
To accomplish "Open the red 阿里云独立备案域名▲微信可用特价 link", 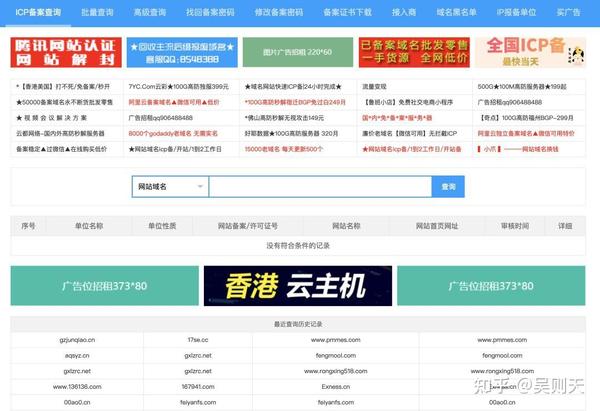I will (x=526, y=134).
